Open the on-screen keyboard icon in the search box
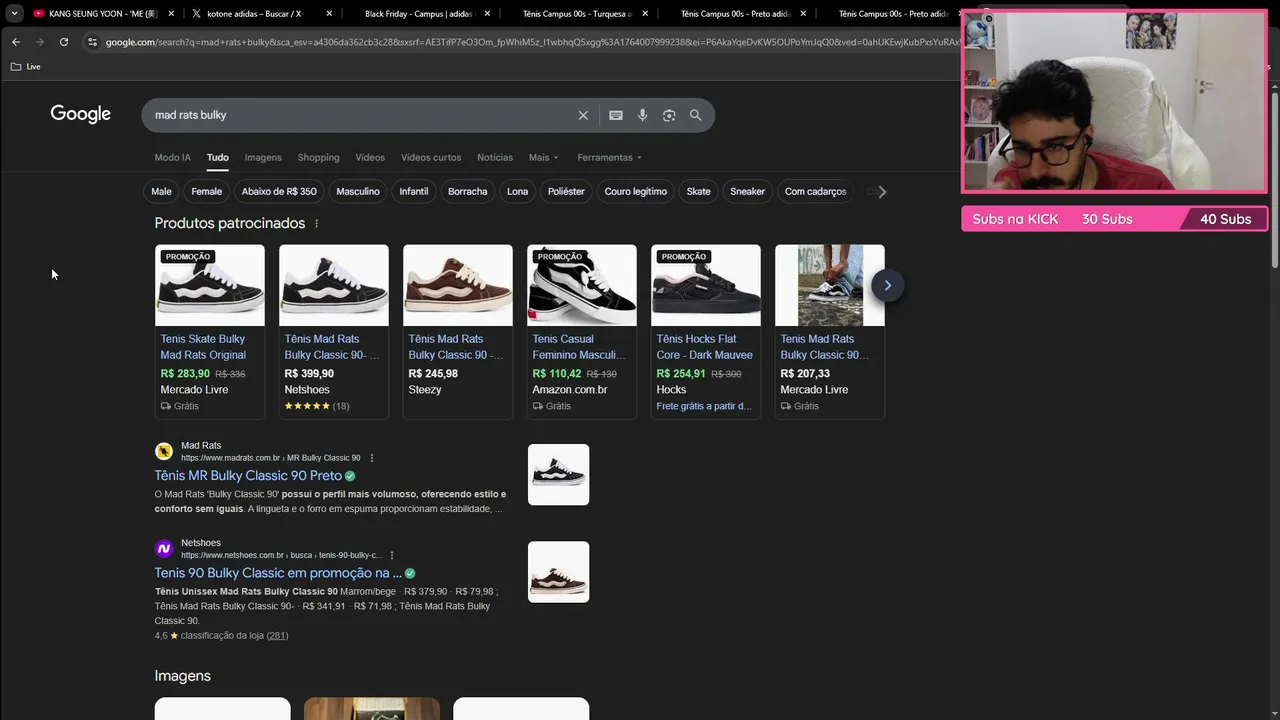This screenshot has height=720, width=1280. point(616,115)
